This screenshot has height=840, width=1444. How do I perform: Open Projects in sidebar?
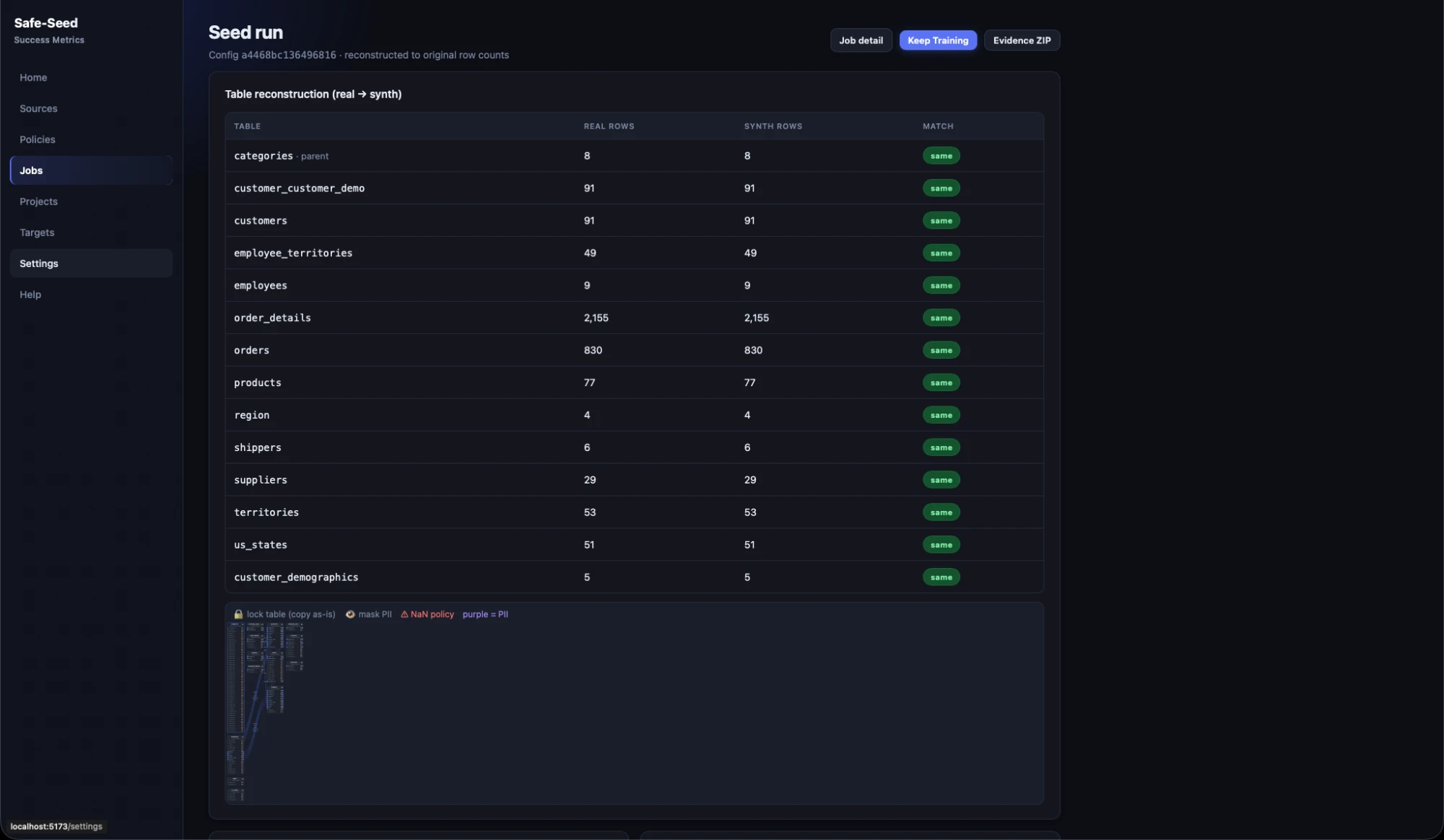tap(91, 201)
